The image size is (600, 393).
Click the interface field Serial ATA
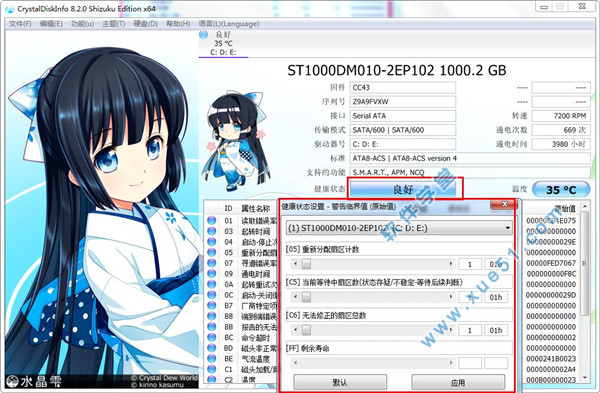[x=403, y=116]
